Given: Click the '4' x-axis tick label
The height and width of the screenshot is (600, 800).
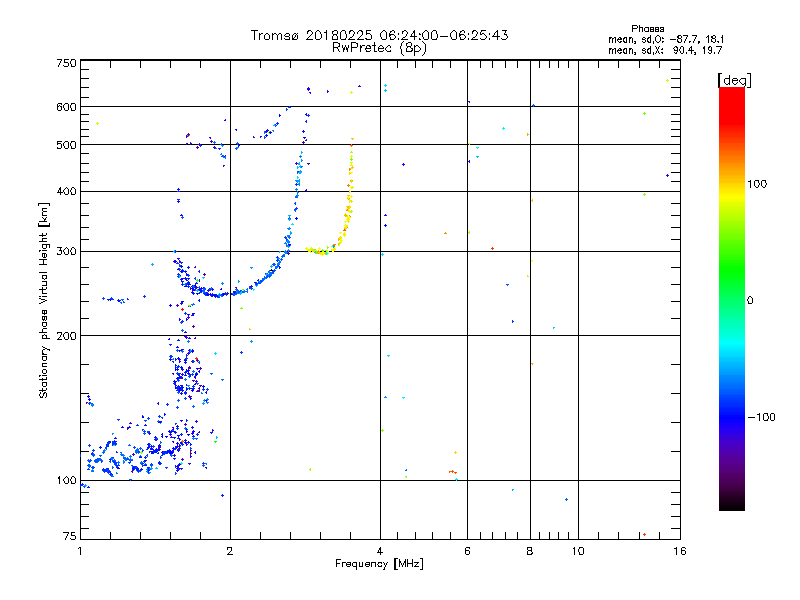Looking at the screenshot, I should coord(380,551).
